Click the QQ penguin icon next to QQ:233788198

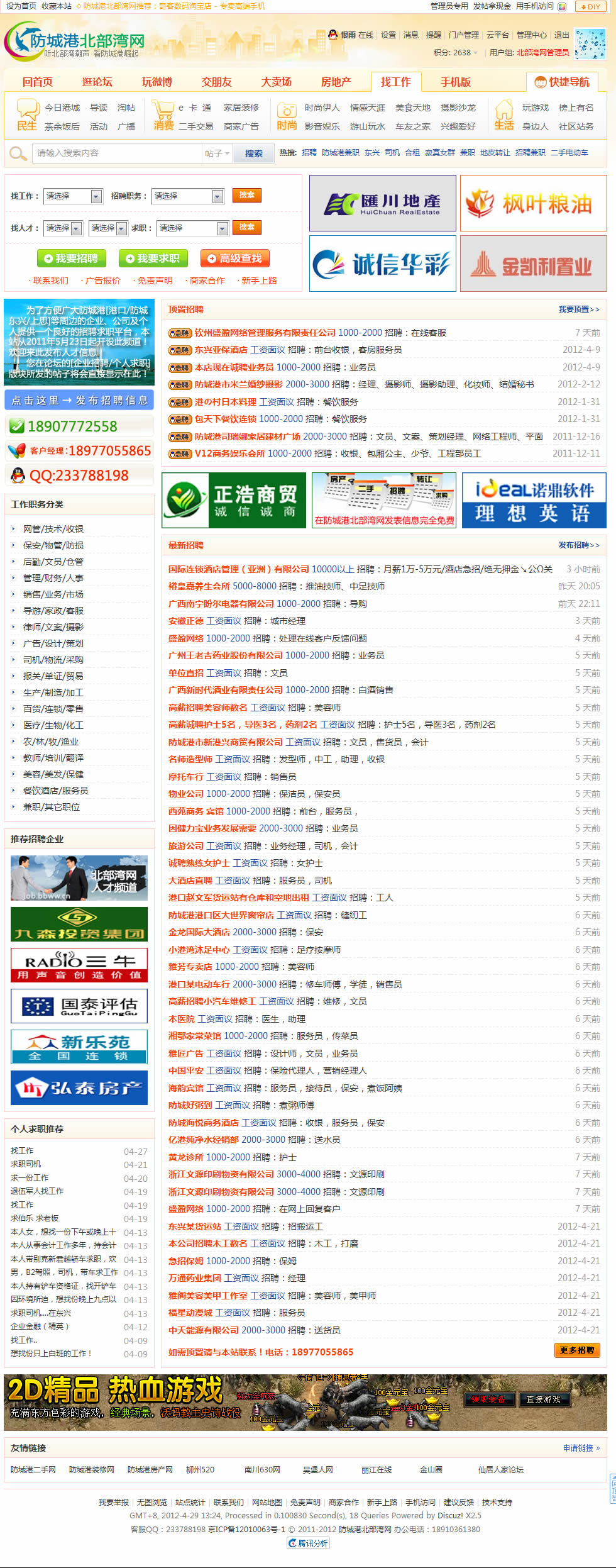18,475
